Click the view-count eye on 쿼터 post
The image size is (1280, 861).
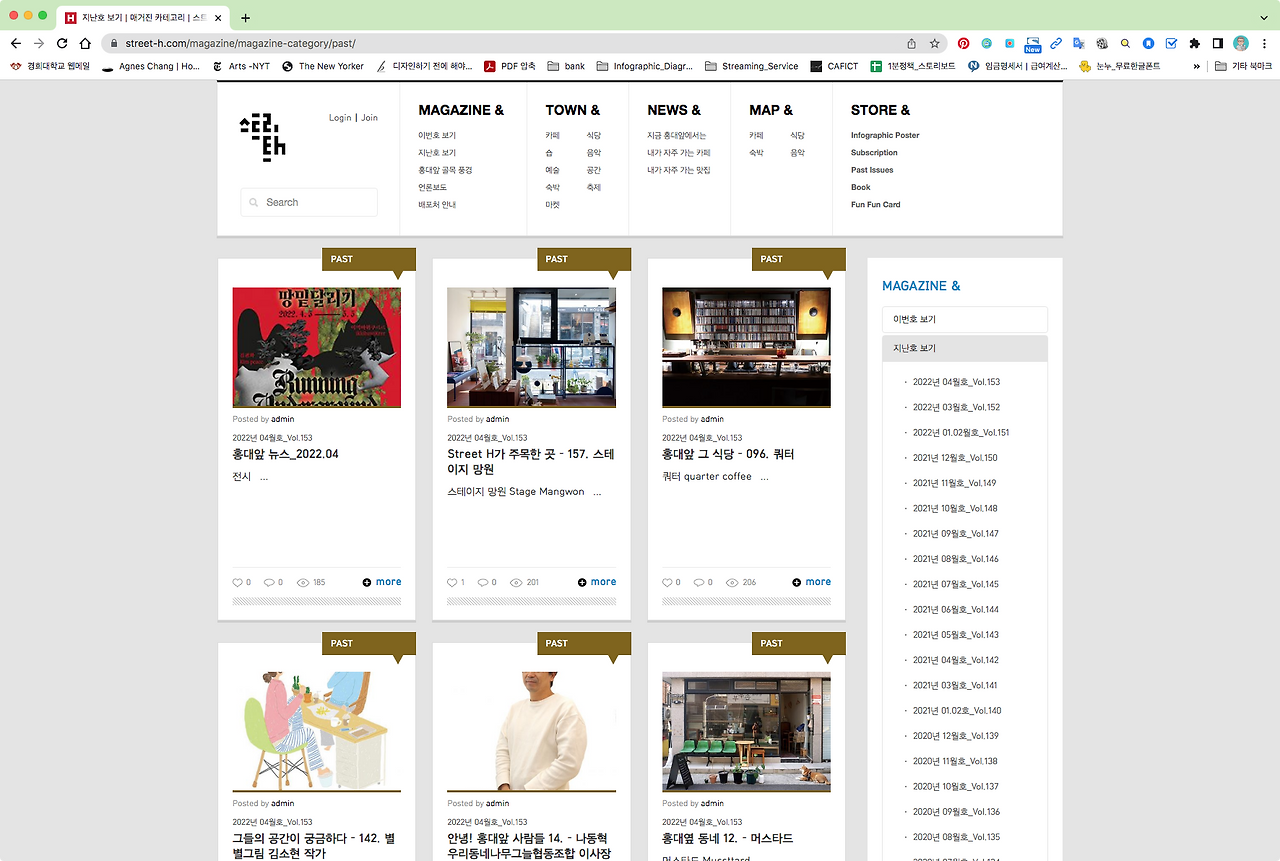tap(733, 582)
